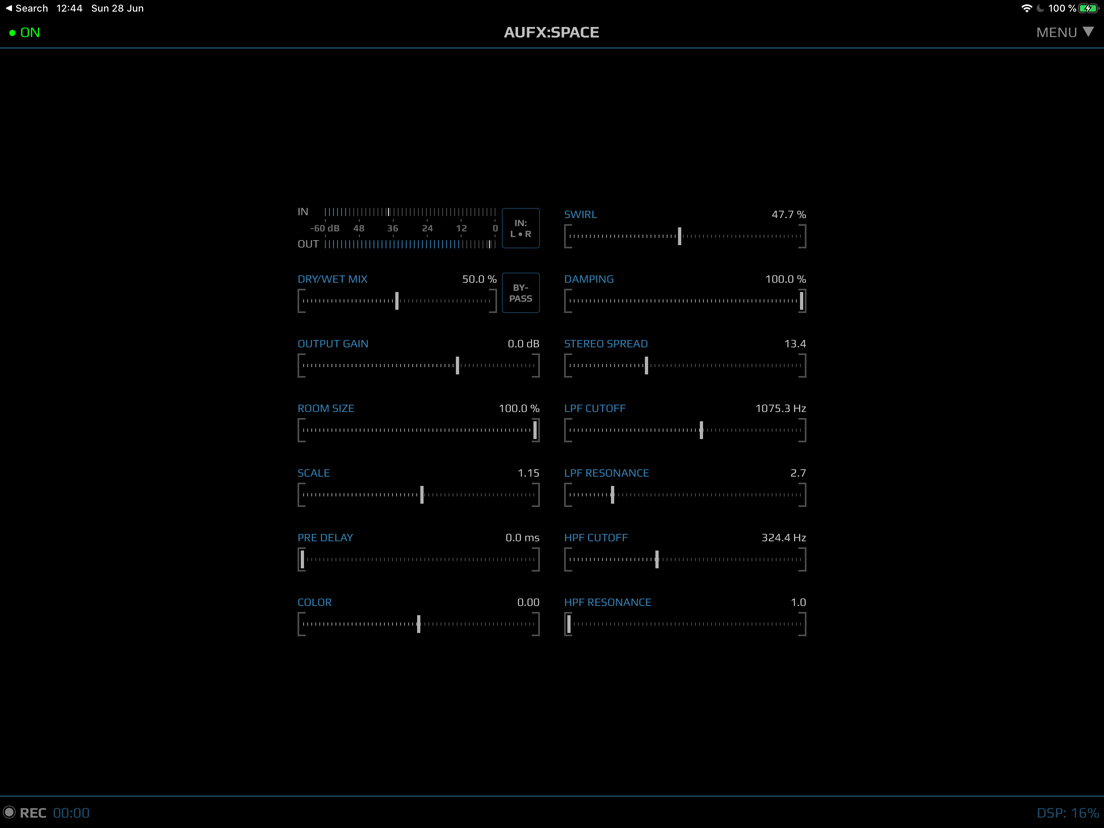Click the AUFX:SPACE title
The image size is (1104, 828).
pos(551,32)
